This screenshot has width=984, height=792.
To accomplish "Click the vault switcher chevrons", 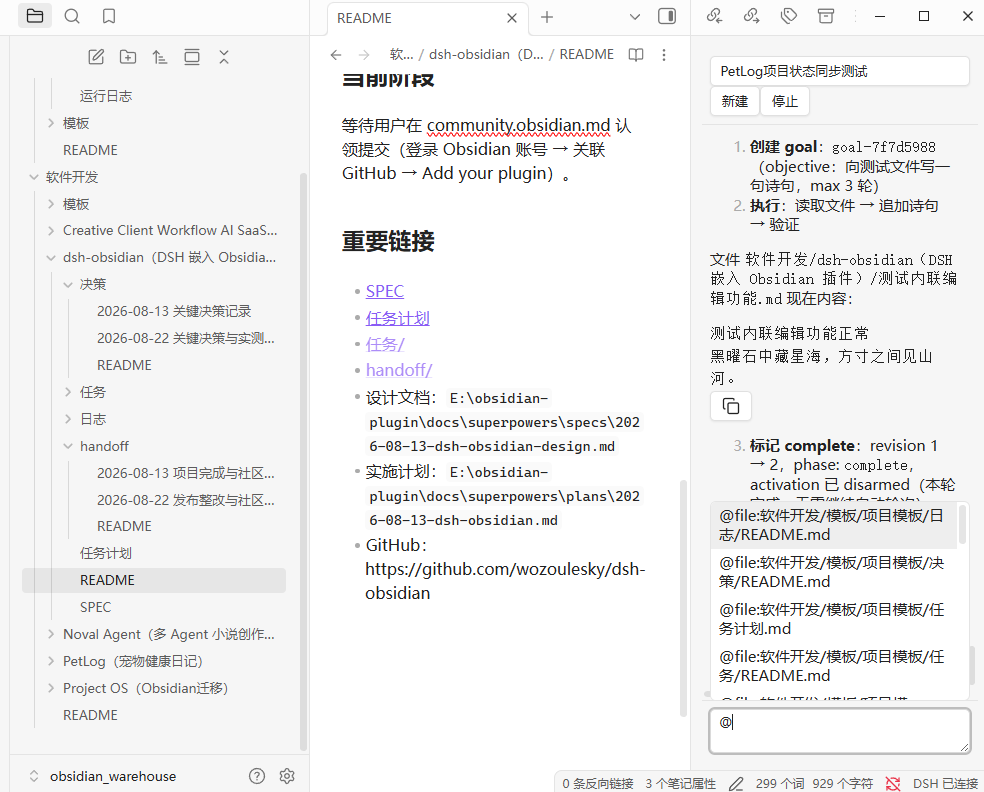I will click(x=34, y=776).
